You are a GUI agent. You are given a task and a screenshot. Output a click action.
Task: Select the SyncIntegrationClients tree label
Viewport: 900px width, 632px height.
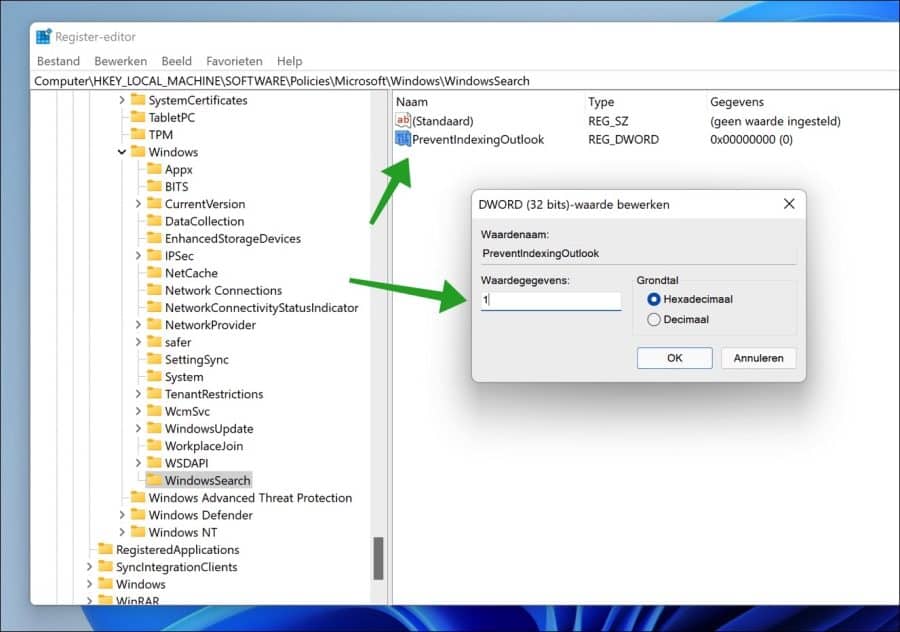tap(176, 567)
